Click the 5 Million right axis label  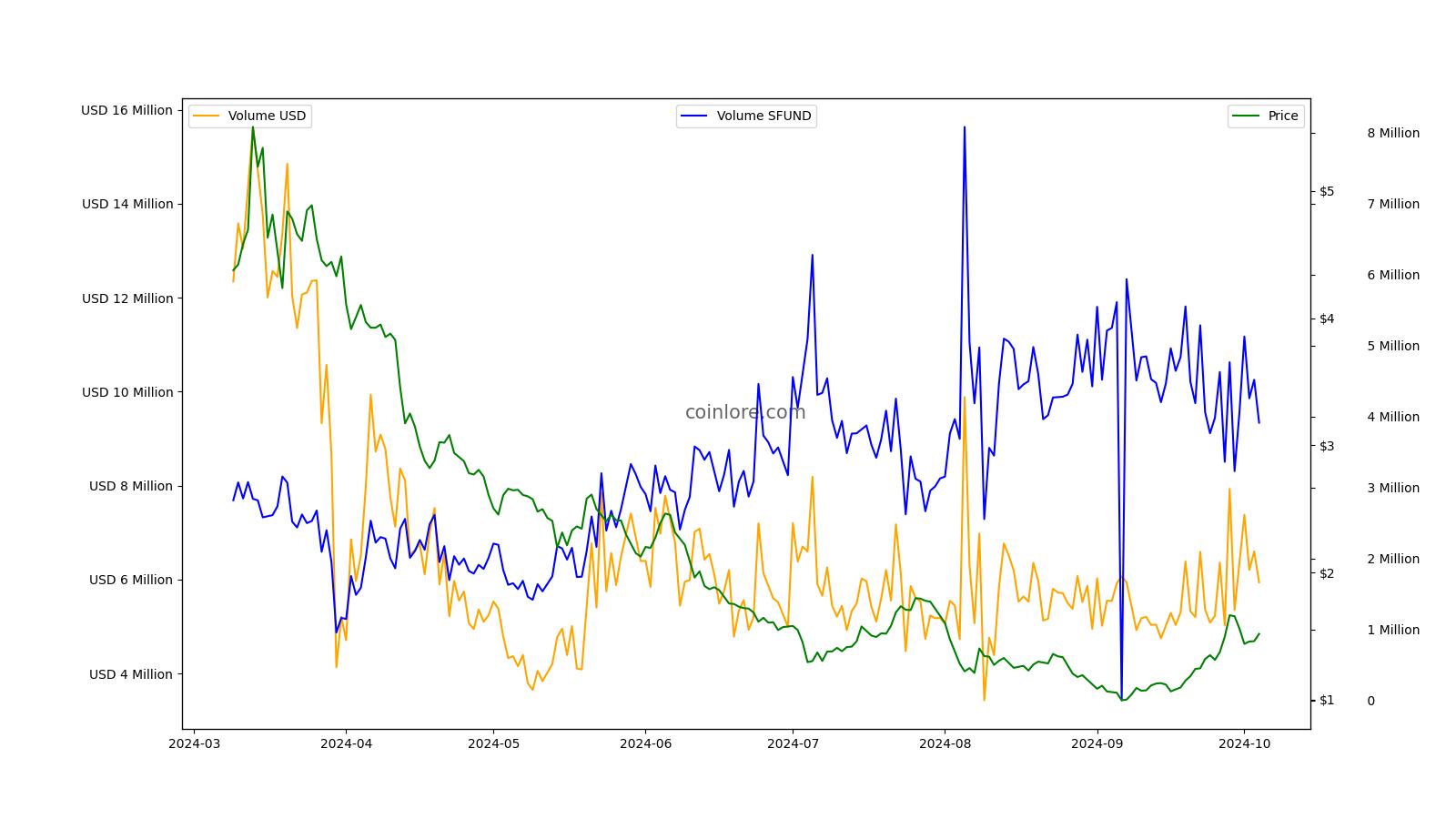click(x=1393, y=346)
